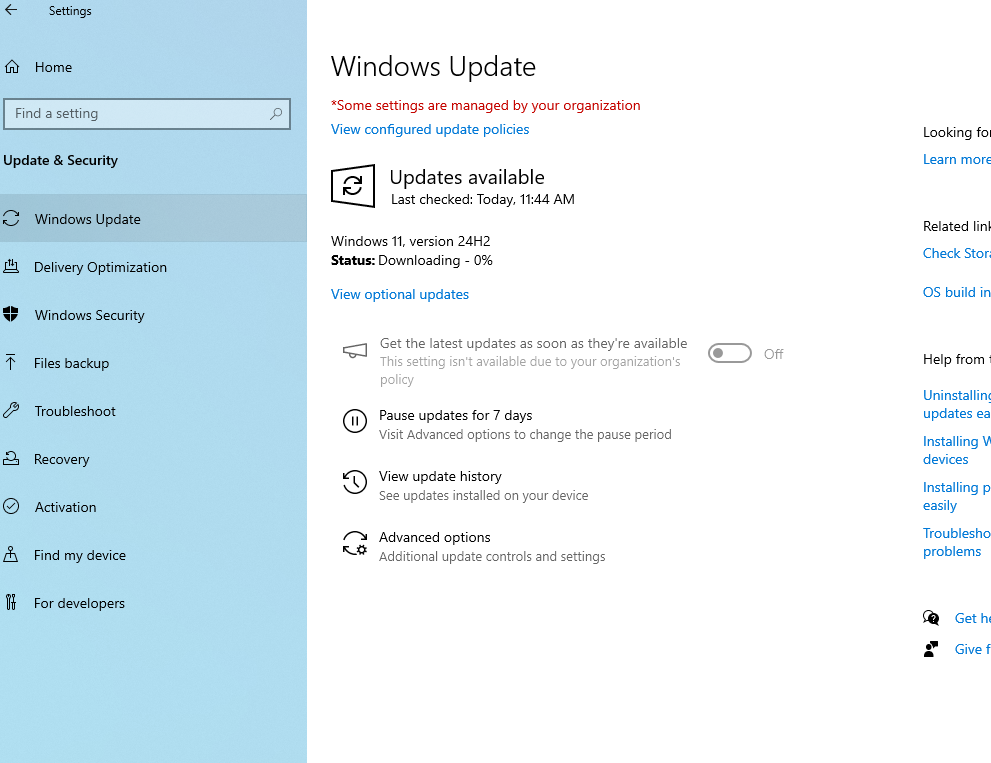Click the Give feedback person icon
The image size is (991, 763).
tap(931, 649)
